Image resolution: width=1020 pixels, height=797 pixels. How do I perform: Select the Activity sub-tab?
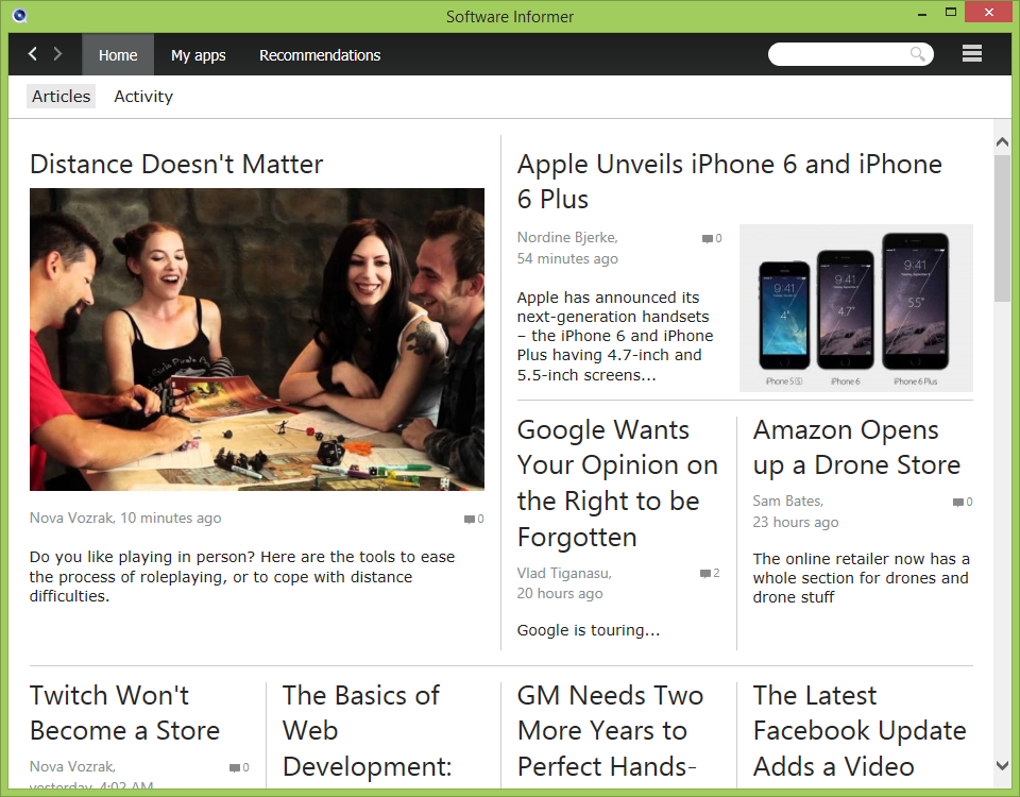coord(144,96)
